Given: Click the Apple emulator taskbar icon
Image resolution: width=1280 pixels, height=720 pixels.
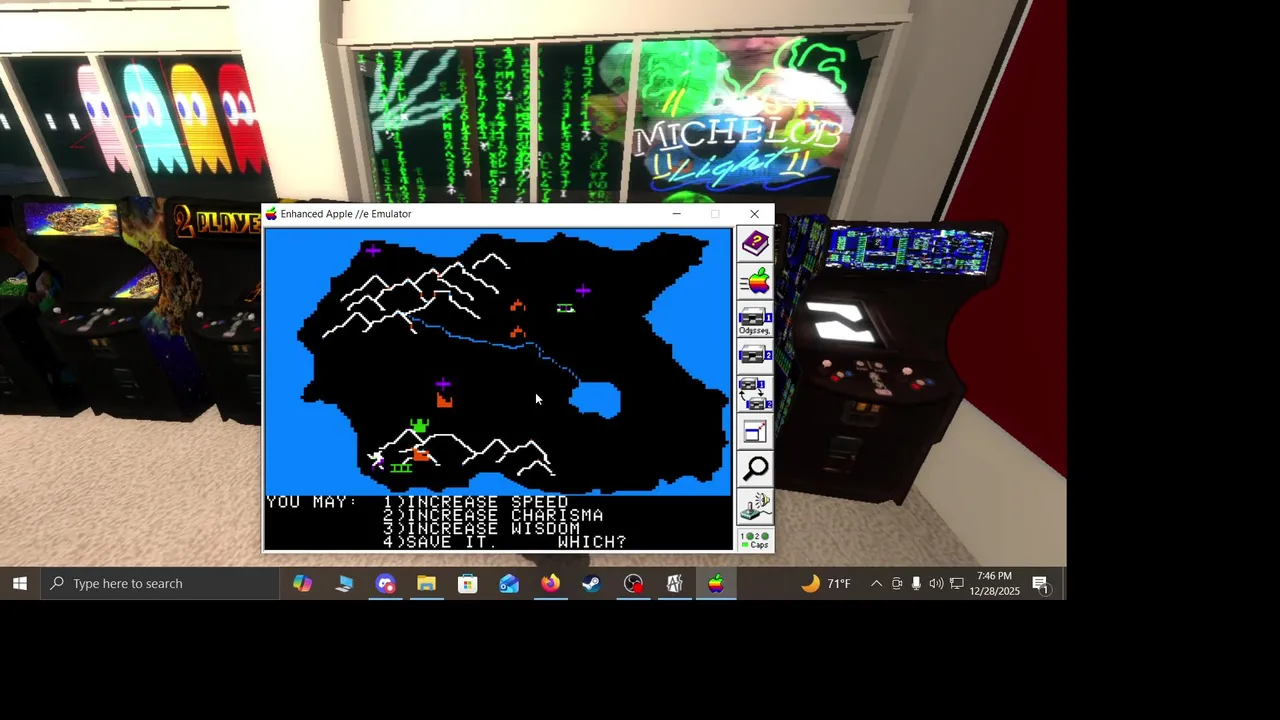Looking at the screenshot, I should coord(716,583).
